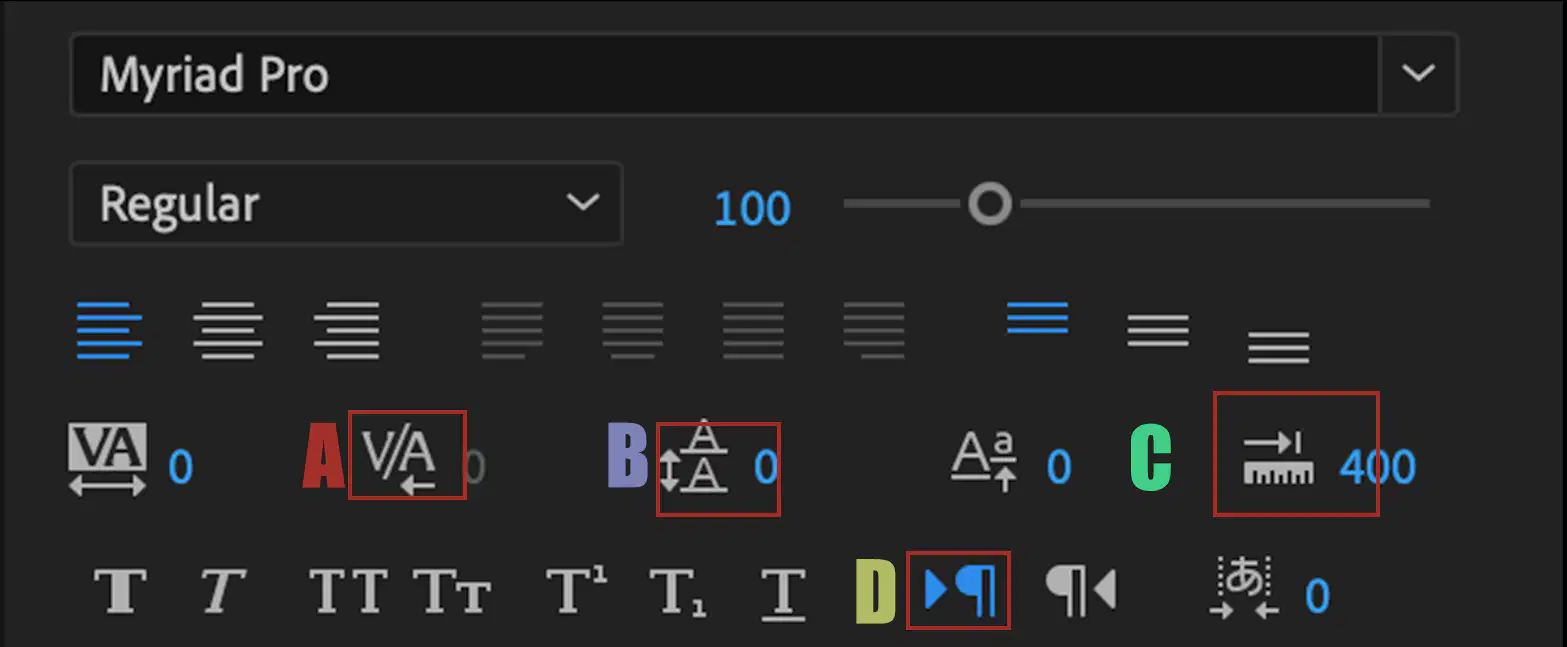Enable Superscript text style
The width and height of the screenshot is (1567, 647).
point(576,590)
